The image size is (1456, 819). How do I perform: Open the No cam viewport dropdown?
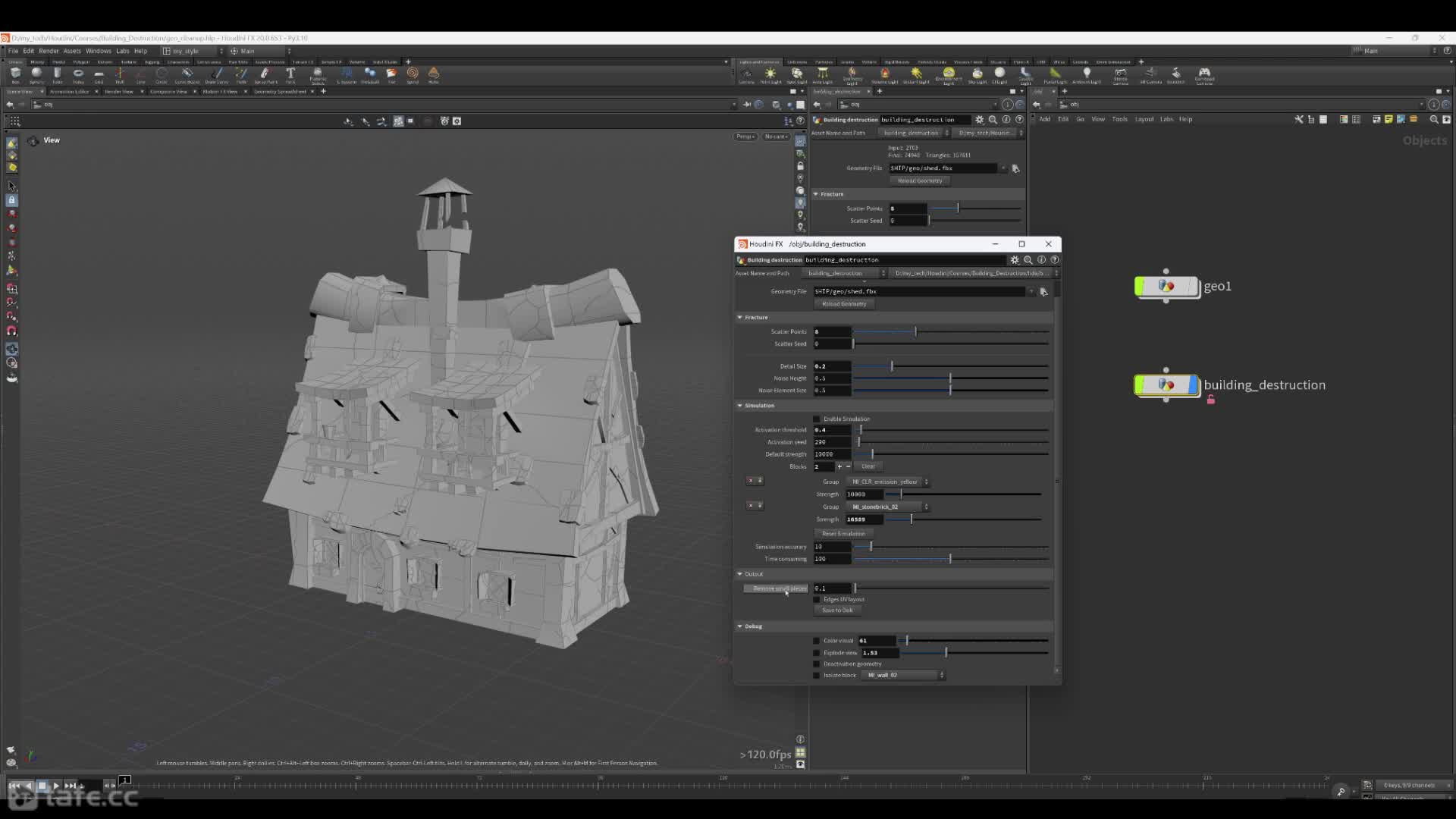click(x=776, y=136)
